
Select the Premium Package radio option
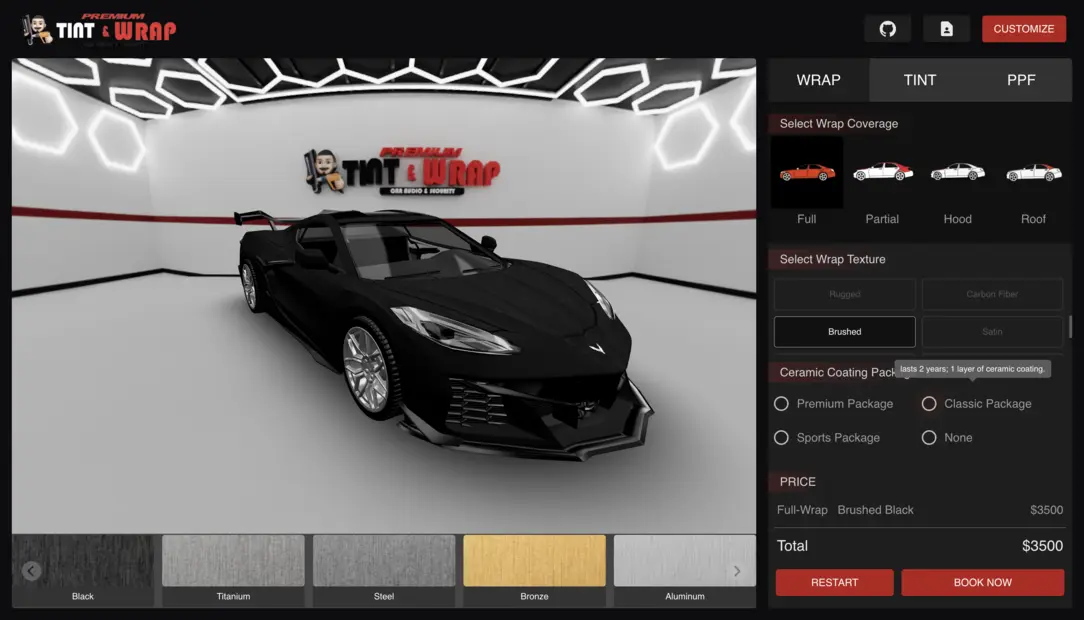pyautogui.click(x=782, y=404)
